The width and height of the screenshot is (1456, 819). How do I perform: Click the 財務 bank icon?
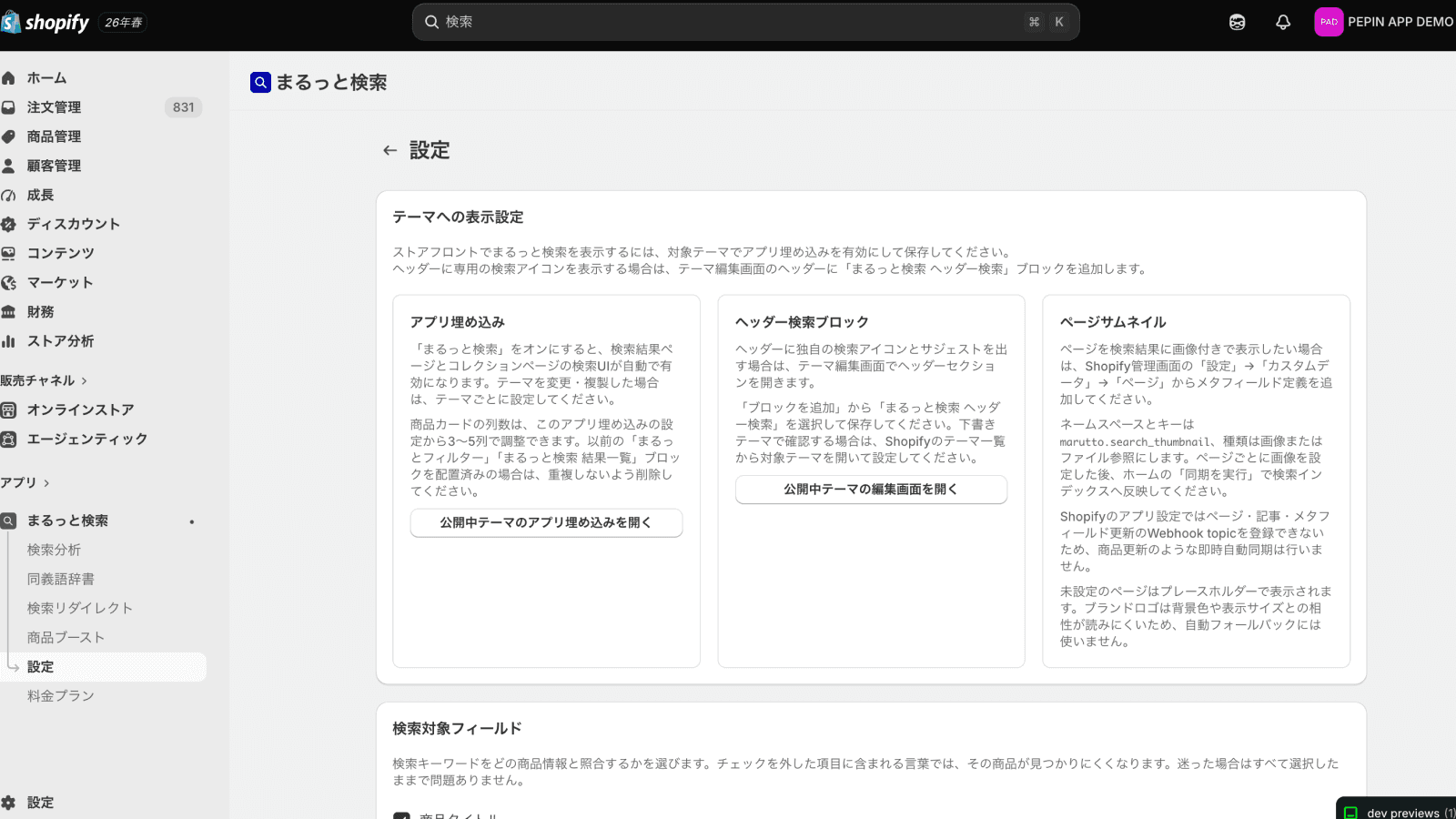pyautogui.click(x=9, y=311)
